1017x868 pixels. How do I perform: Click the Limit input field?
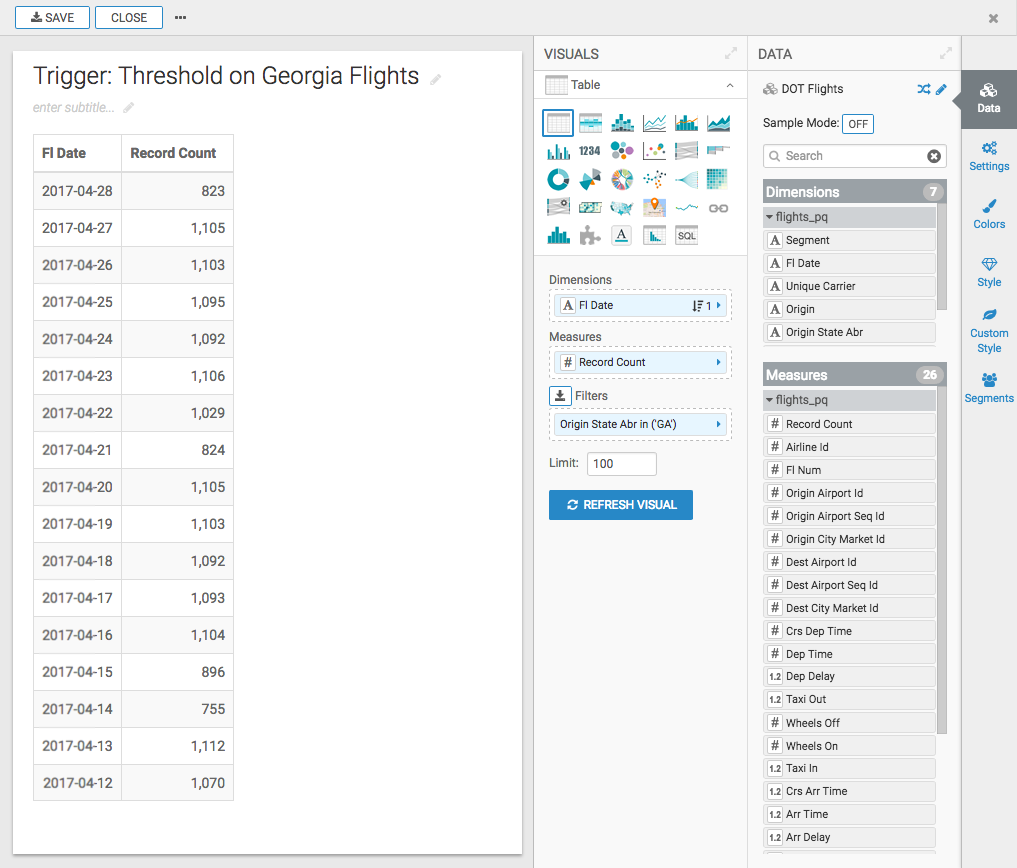coord(621,463)
